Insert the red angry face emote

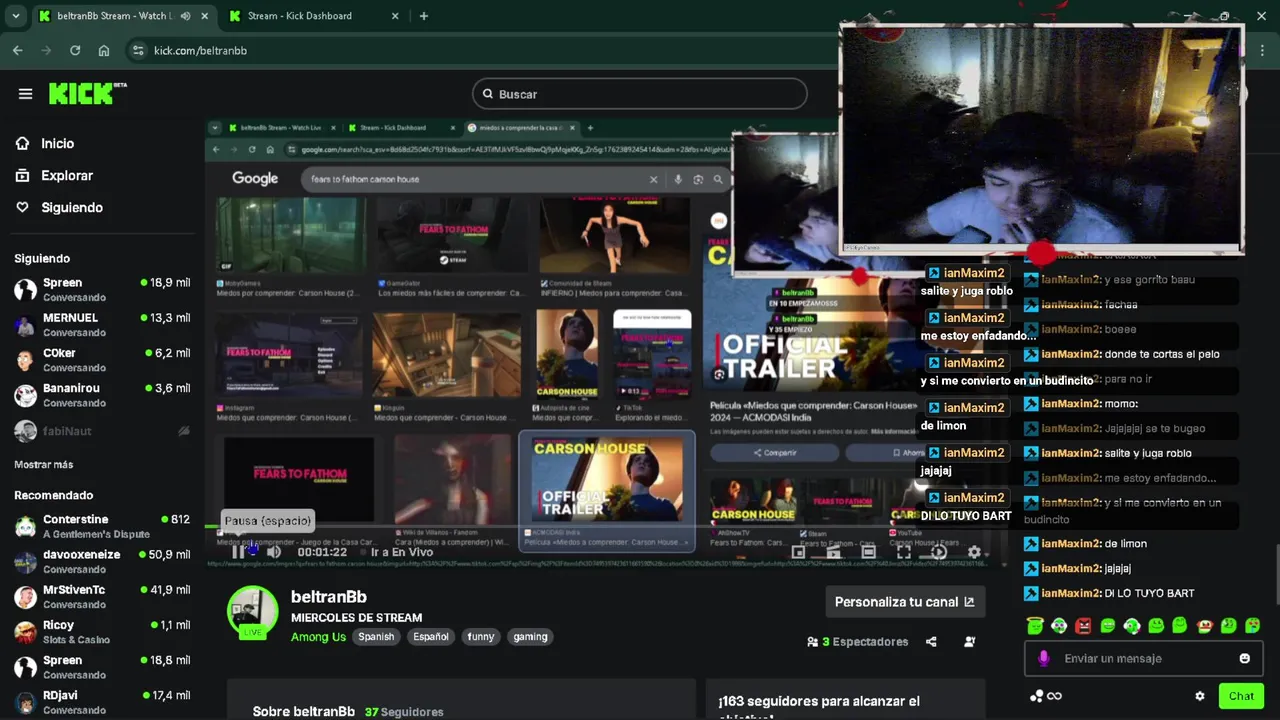1083,626
